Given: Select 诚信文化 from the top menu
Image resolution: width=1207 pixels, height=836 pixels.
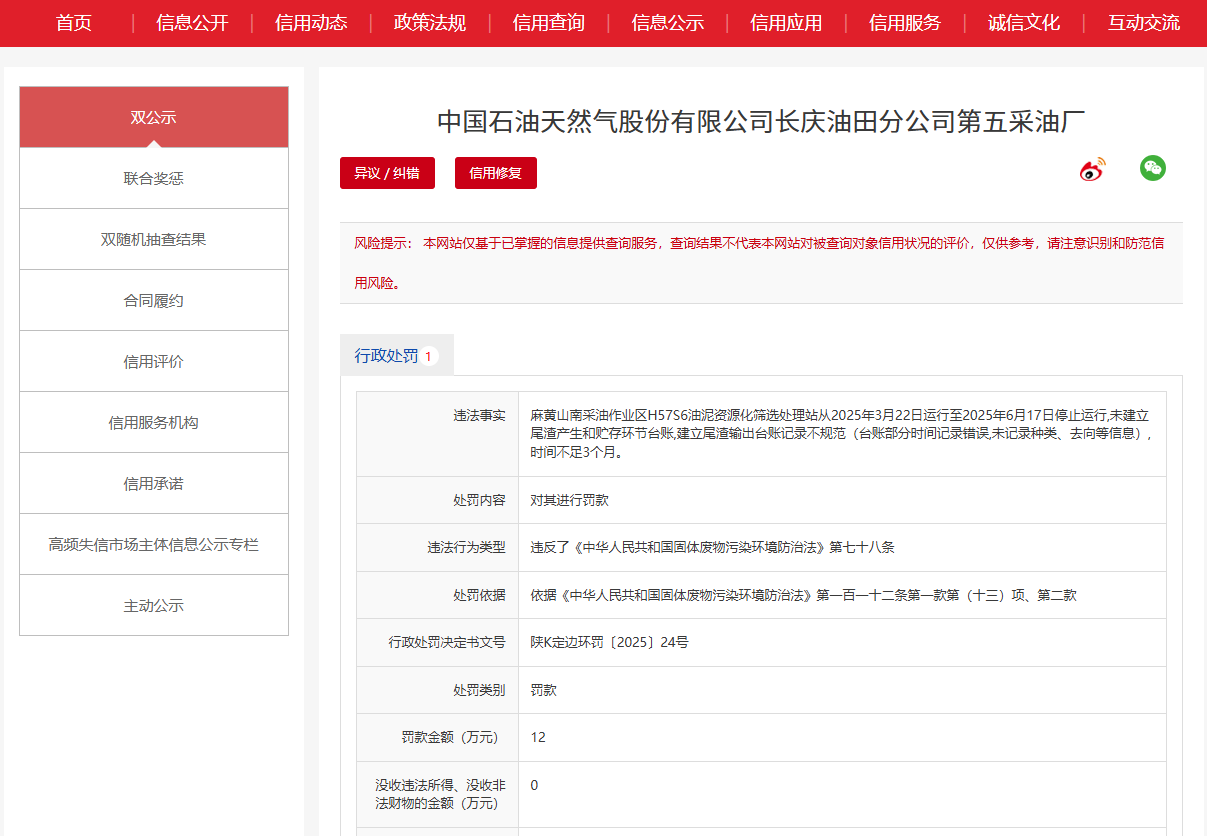Looking at the screenshot, I should click(x=1024, y=23).
